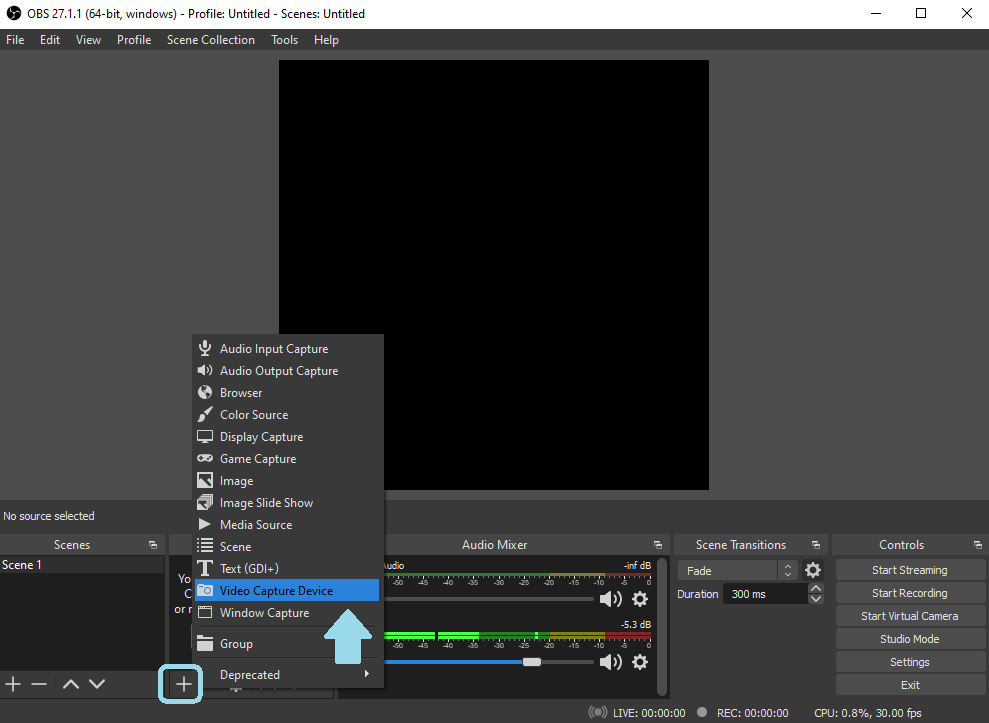Screen dimensions: 989x723
Task: Click the Duration 300 ms field
Action: click(x=765, y=594)
